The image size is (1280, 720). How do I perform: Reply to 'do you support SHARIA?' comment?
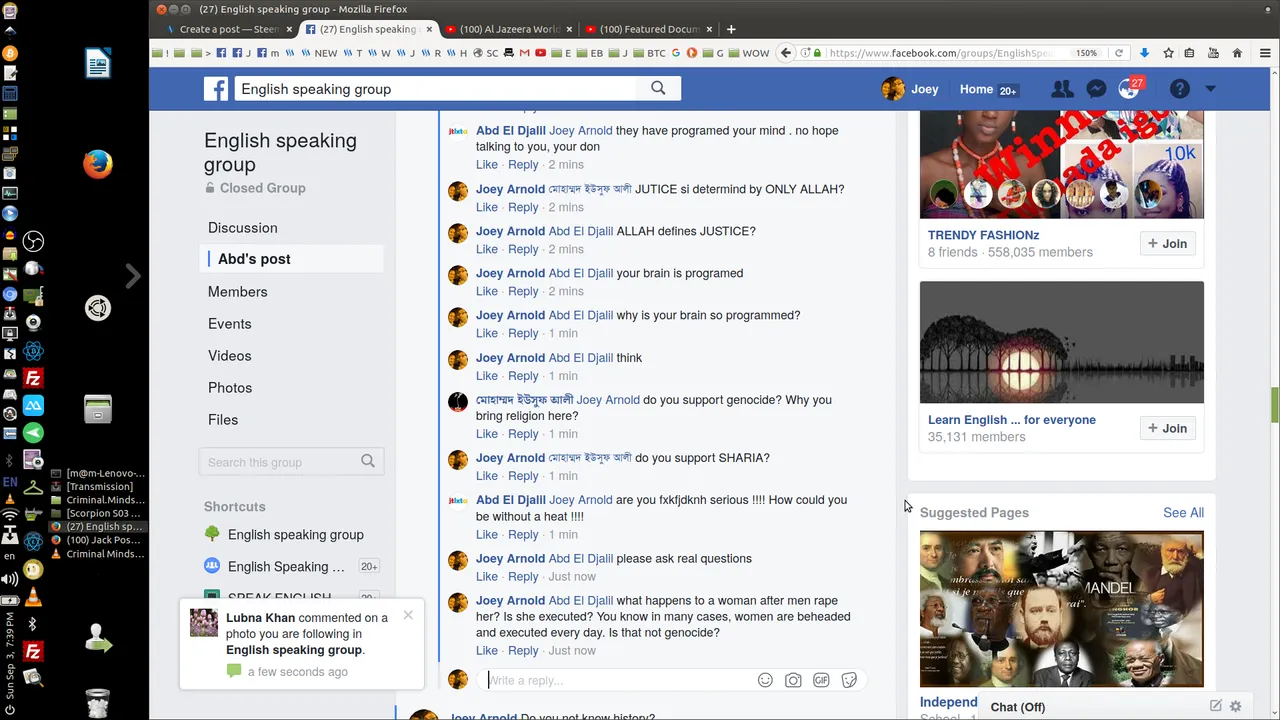click(x=523, y=475)
